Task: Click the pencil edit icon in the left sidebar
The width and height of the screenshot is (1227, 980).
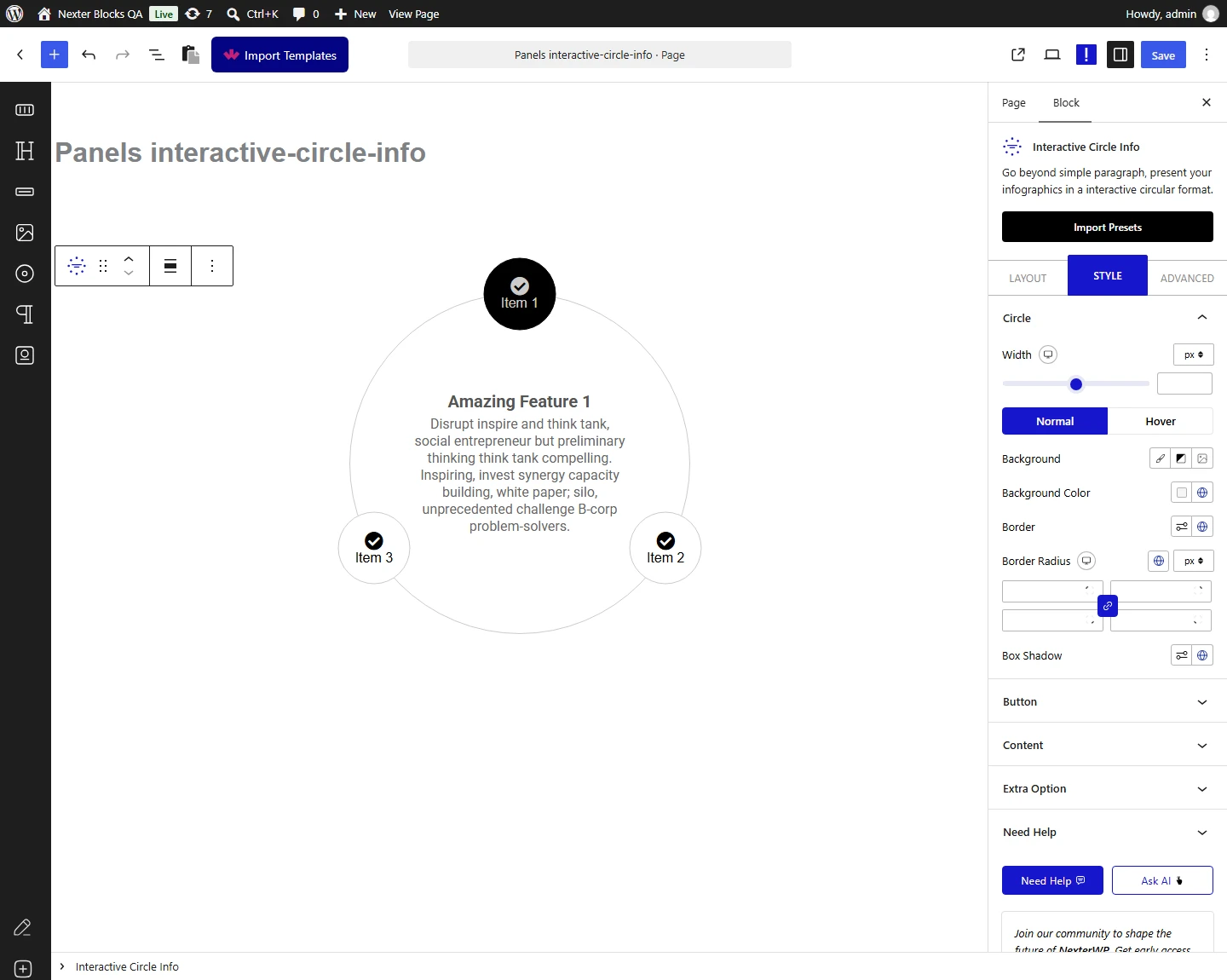Action: 23,927
